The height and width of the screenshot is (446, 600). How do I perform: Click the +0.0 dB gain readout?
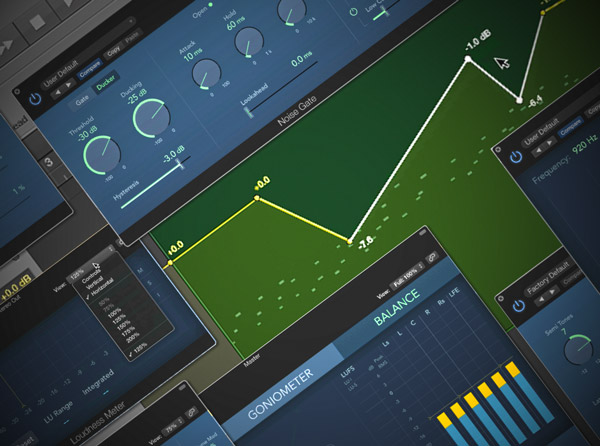pos(16,290)
